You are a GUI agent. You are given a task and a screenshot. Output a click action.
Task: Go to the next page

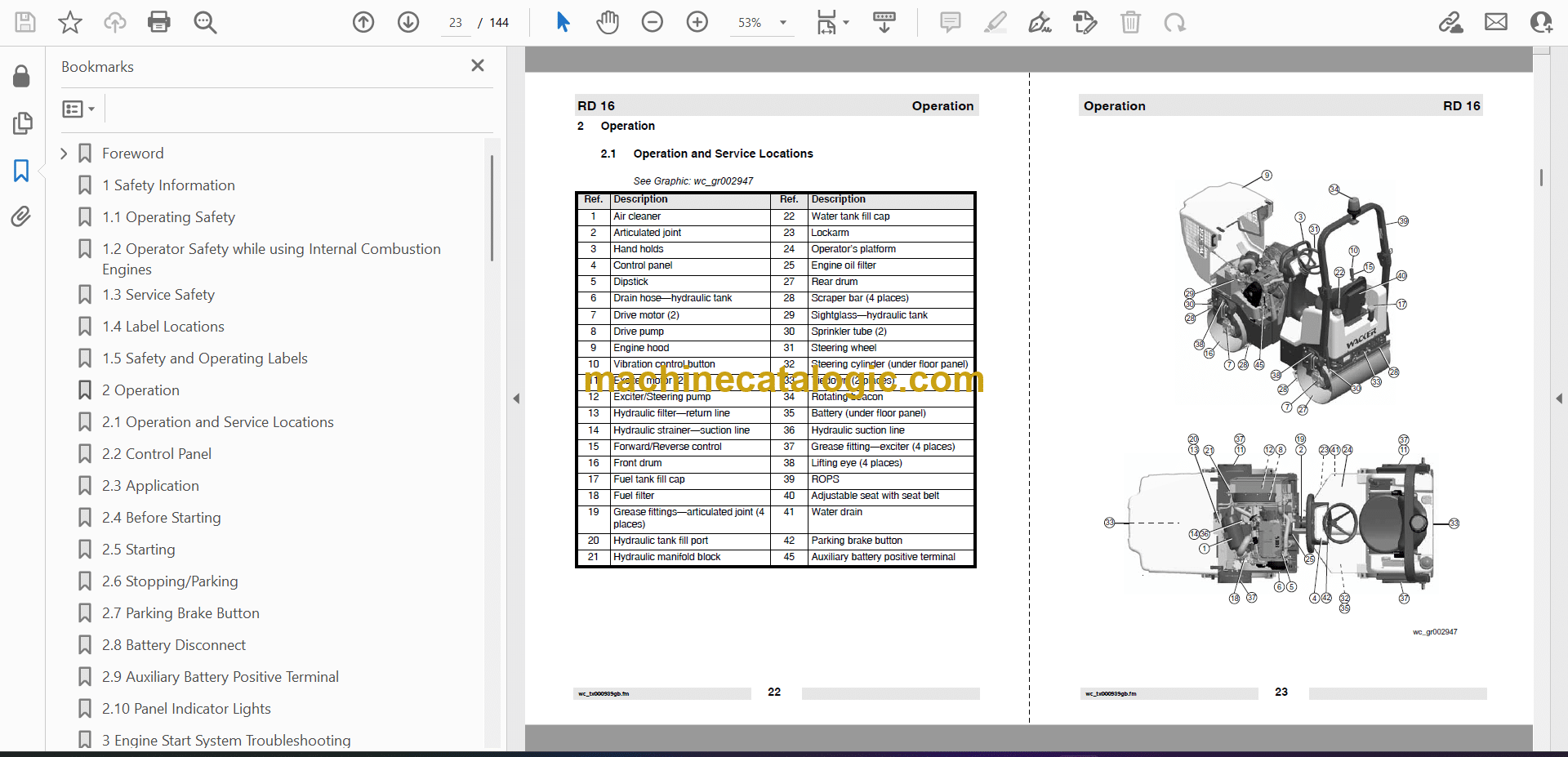(408, 22)
